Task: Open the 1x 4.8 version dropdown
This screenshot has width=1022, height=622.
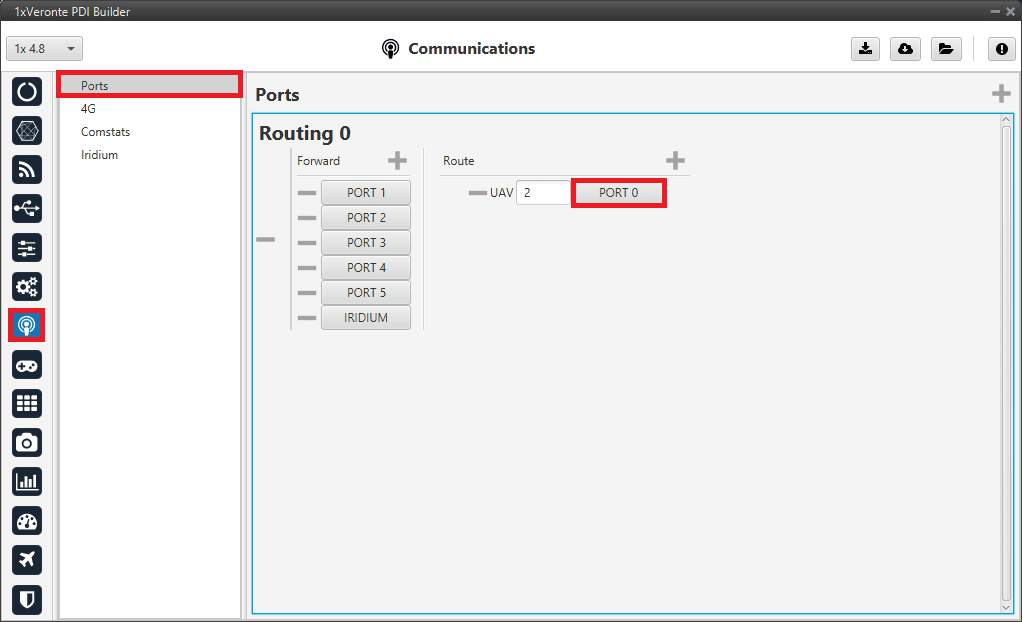Action: pyautogui.click(x=45, y=49)
